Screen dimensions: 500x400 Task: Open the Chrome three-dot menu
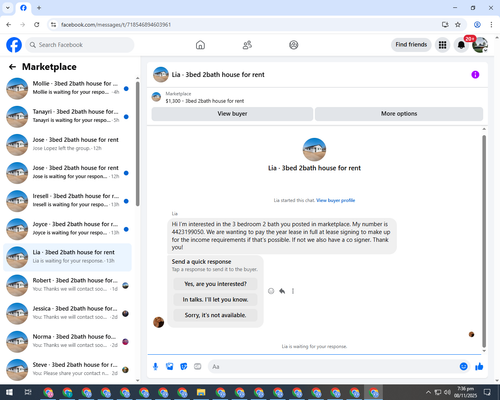pyautogui.click(x=491, y=24)
